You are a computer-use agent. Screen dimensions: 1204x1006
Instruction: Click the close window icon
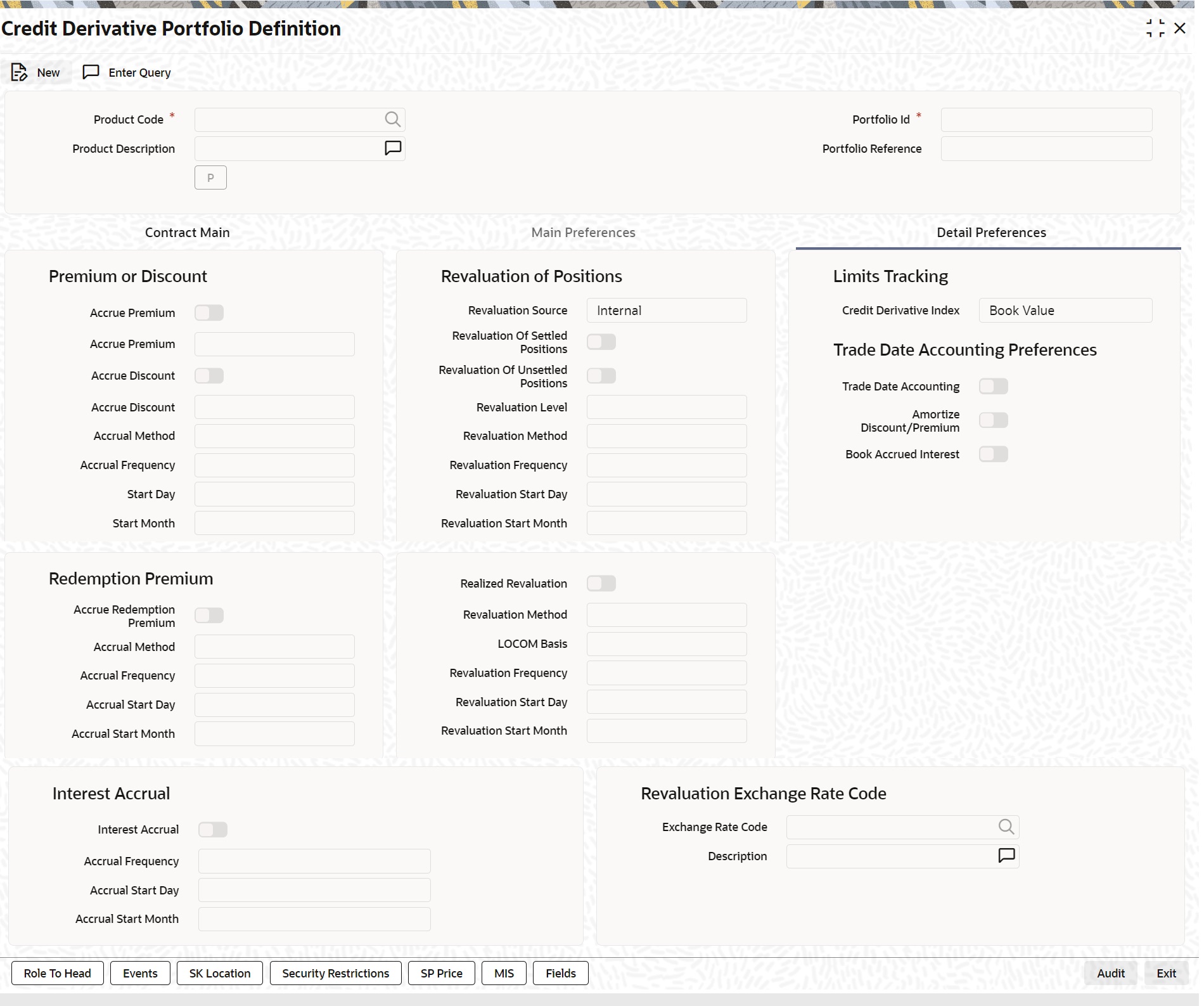point(1179,29)
